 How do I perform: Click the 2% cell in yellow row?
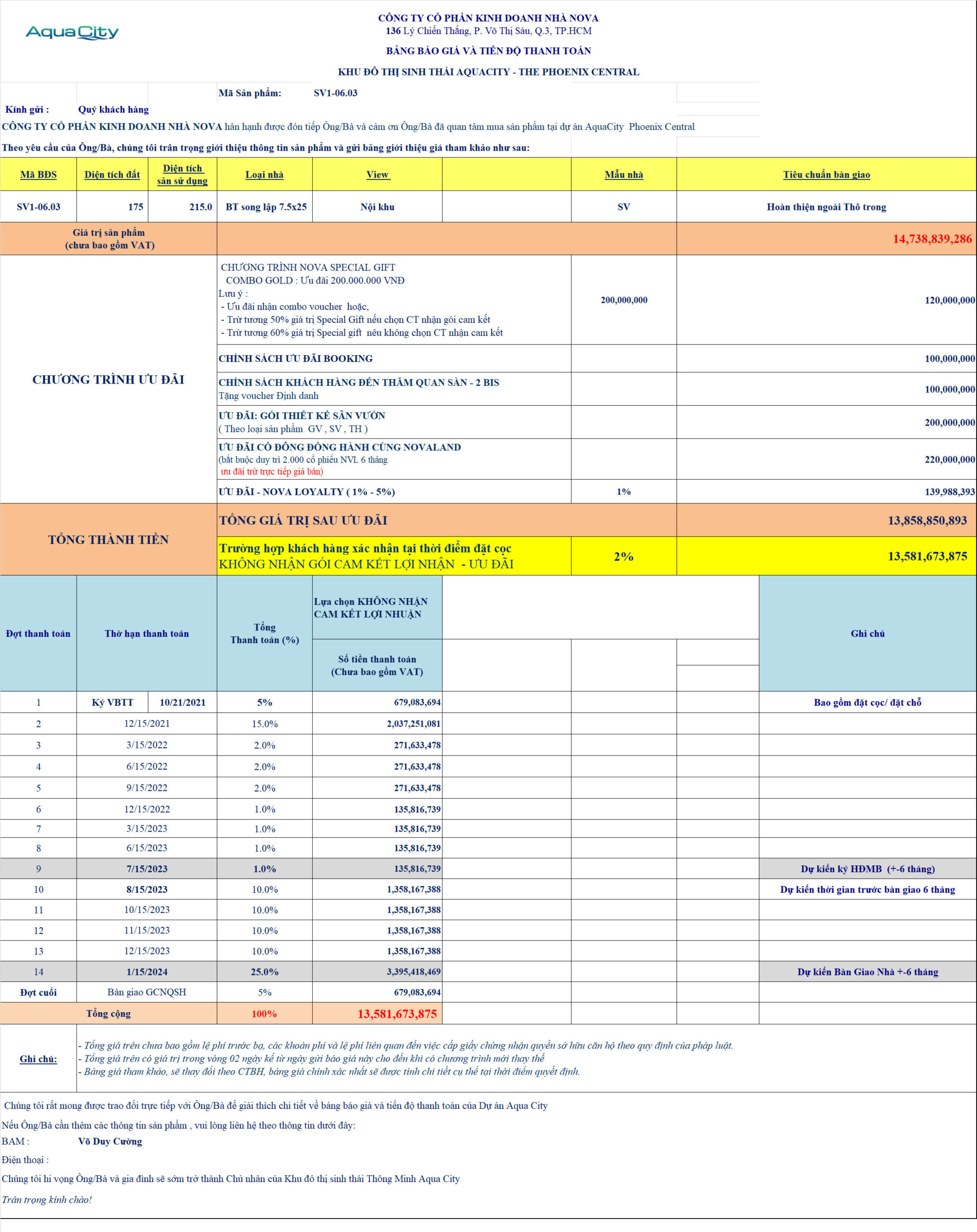[624, 557]
